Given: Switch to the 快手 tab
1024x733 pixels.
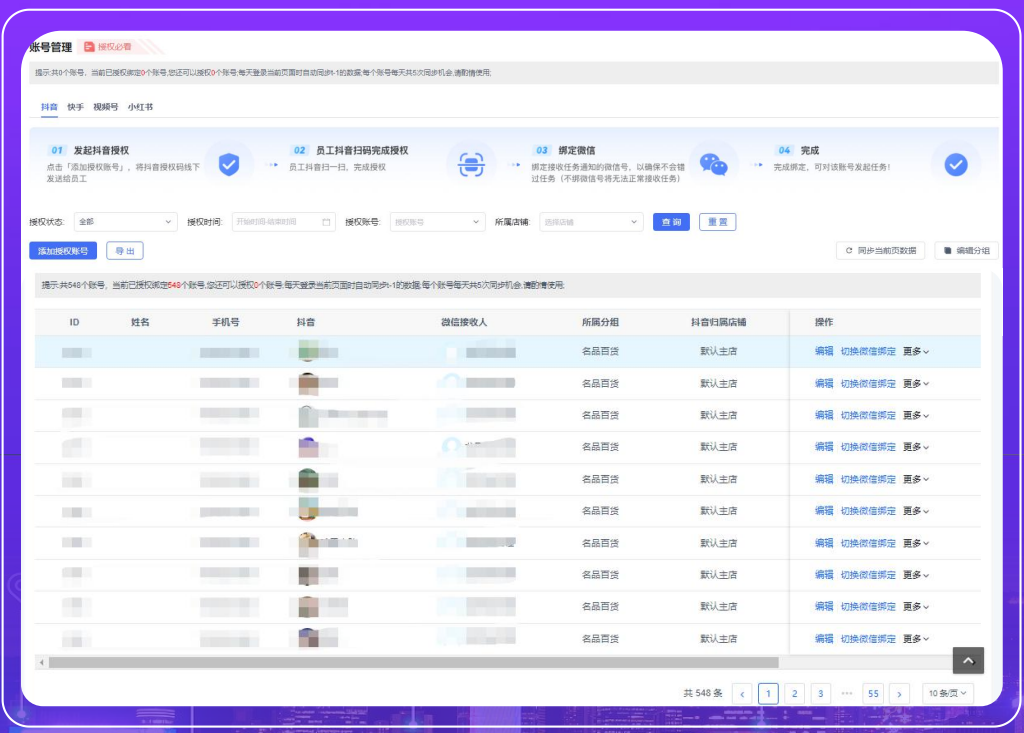Looking at the screenshot, I should (x=76, y=107).
